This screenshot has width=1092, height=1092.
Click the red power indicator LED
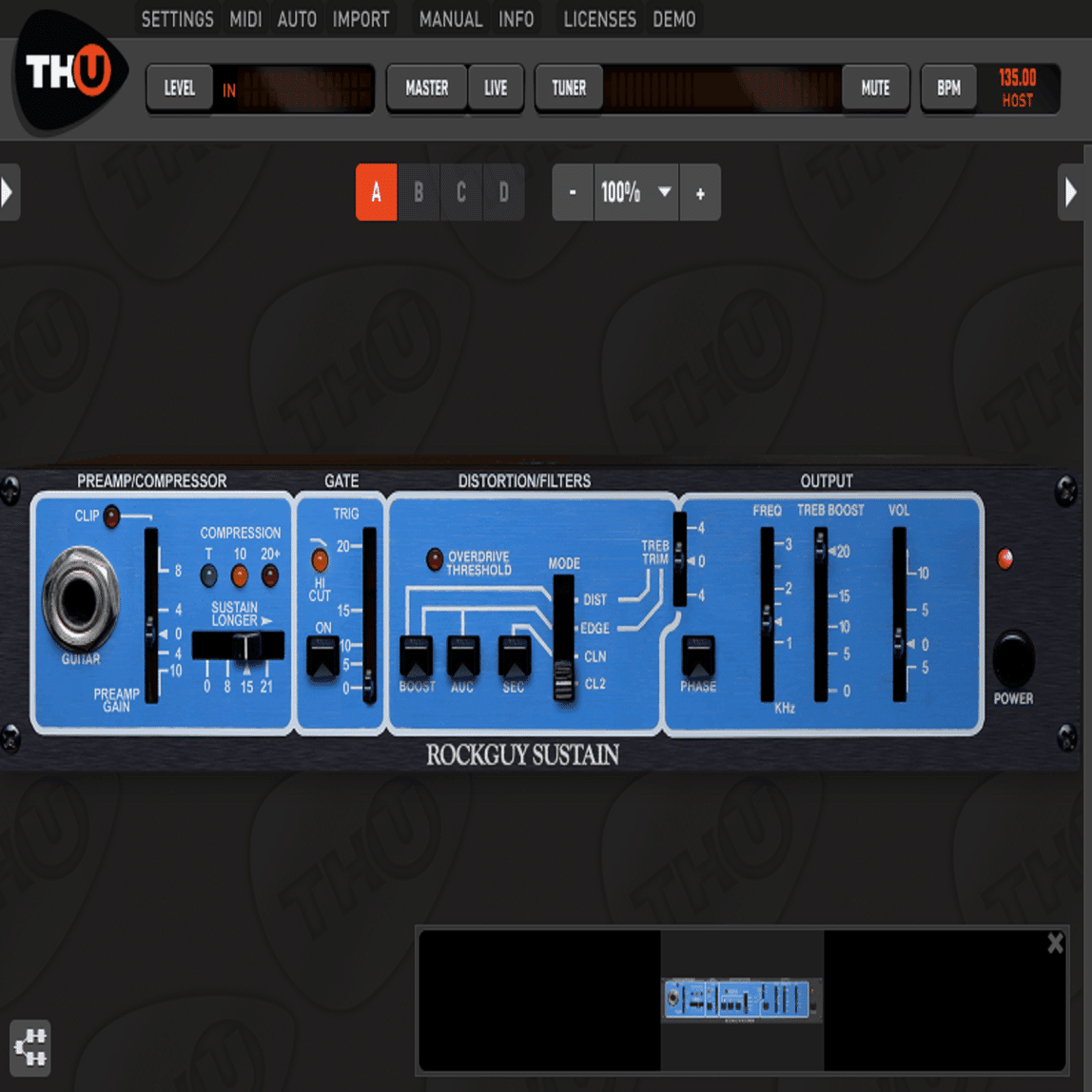[1004, 558]
